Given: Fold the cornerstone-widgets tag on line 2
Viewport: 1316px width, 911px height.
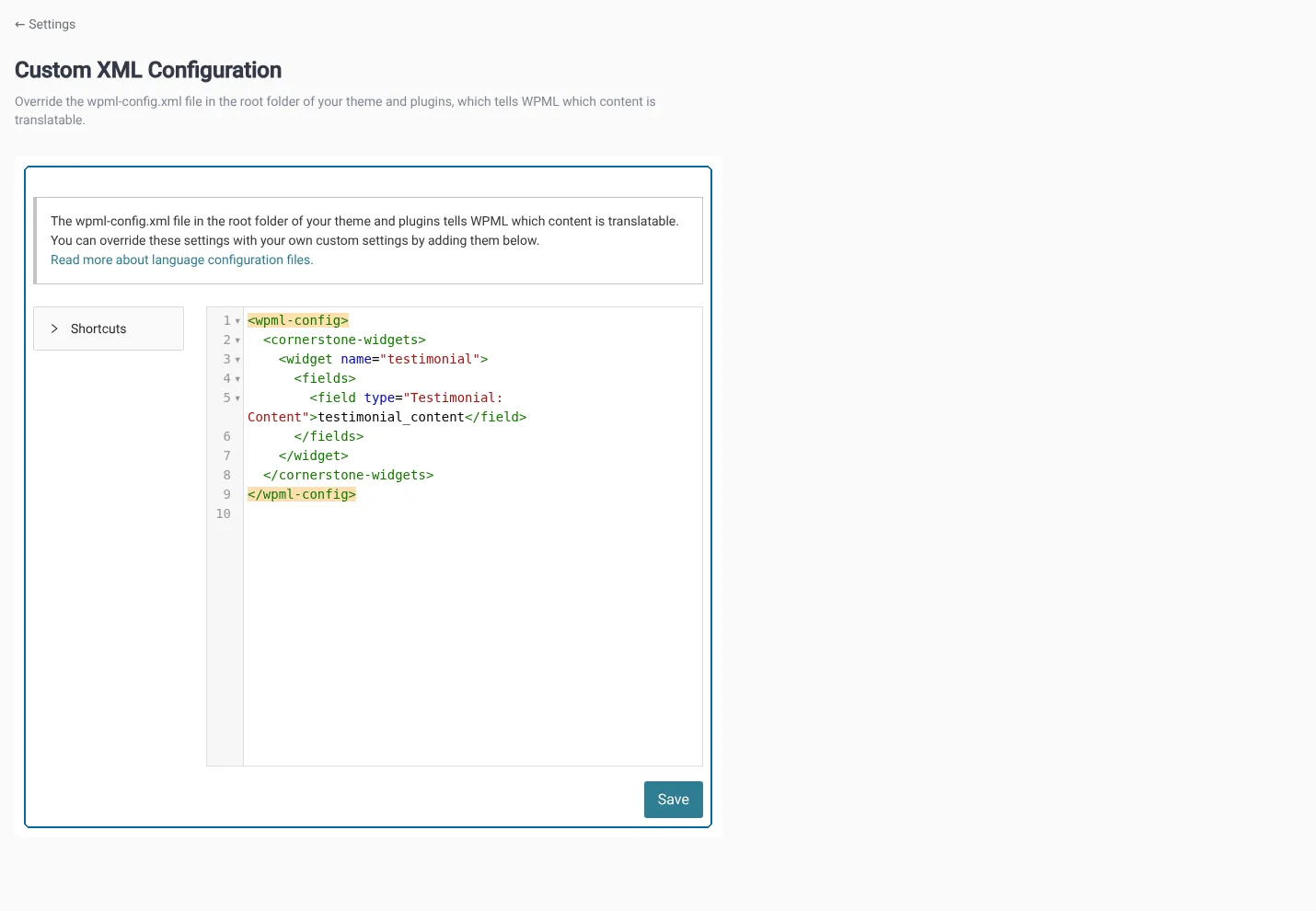Looking at the screenshot, I should click(x=237, y=340).
